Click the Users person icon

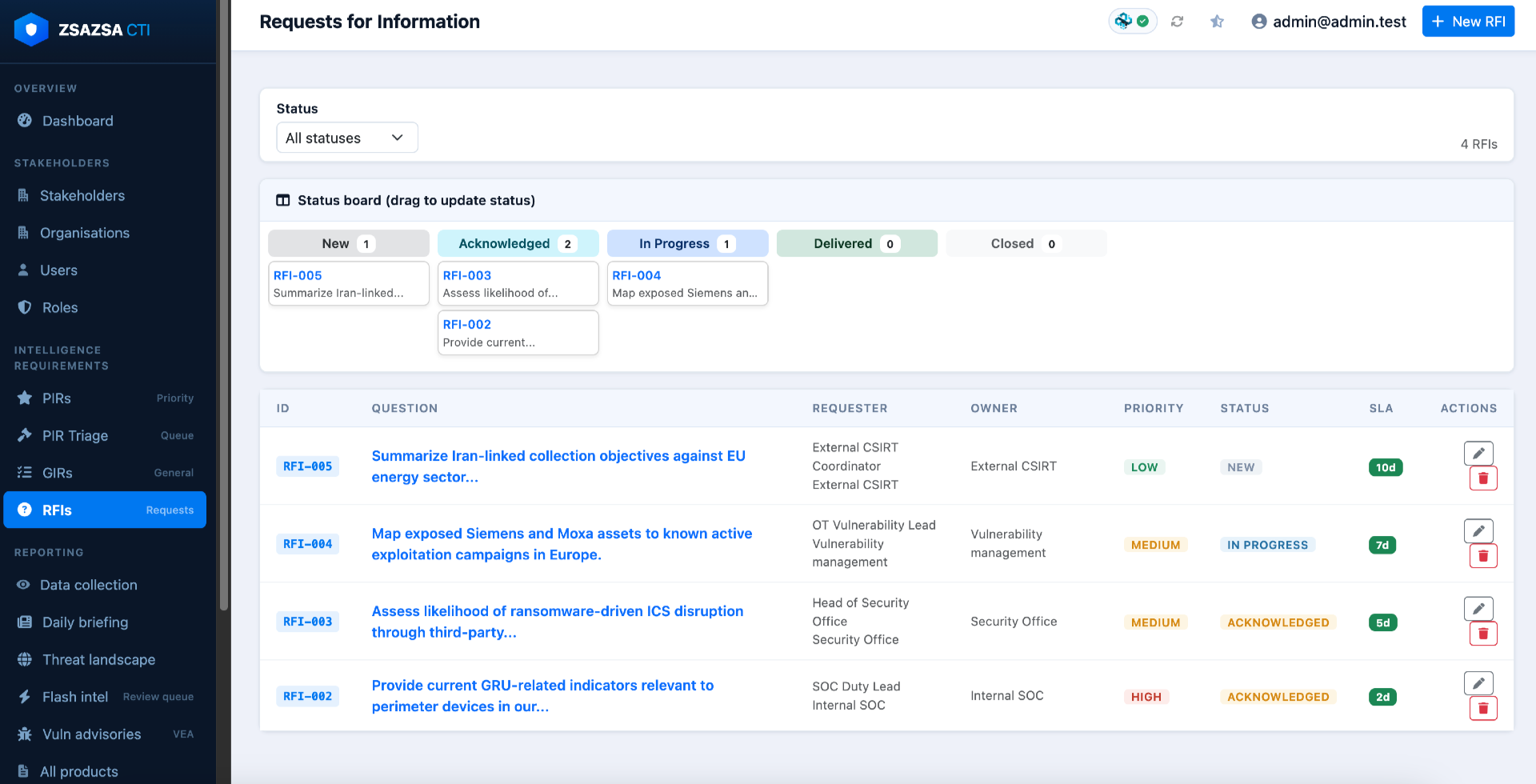[23, 270]
